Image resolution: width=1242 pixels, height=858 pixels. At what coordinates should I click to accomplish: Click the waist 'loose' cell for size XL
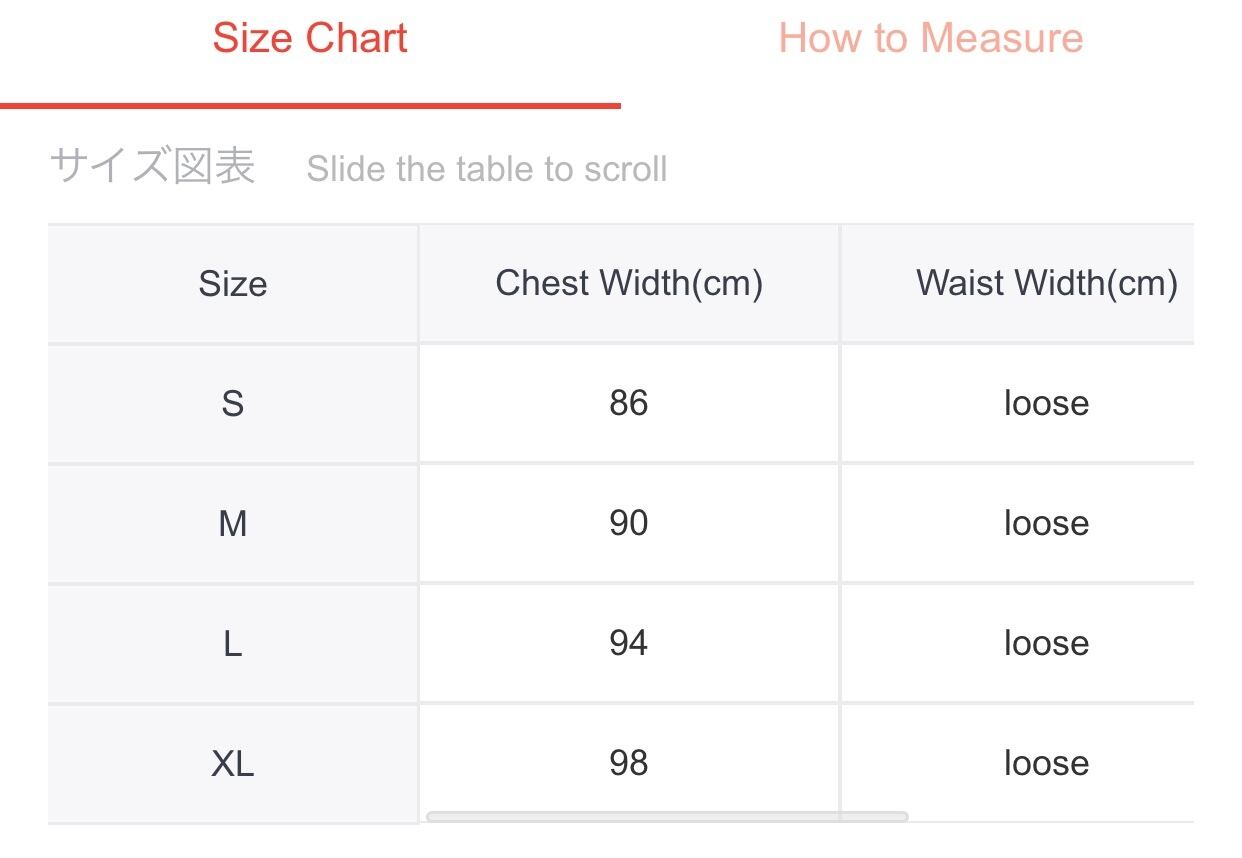click(1046, 764)
